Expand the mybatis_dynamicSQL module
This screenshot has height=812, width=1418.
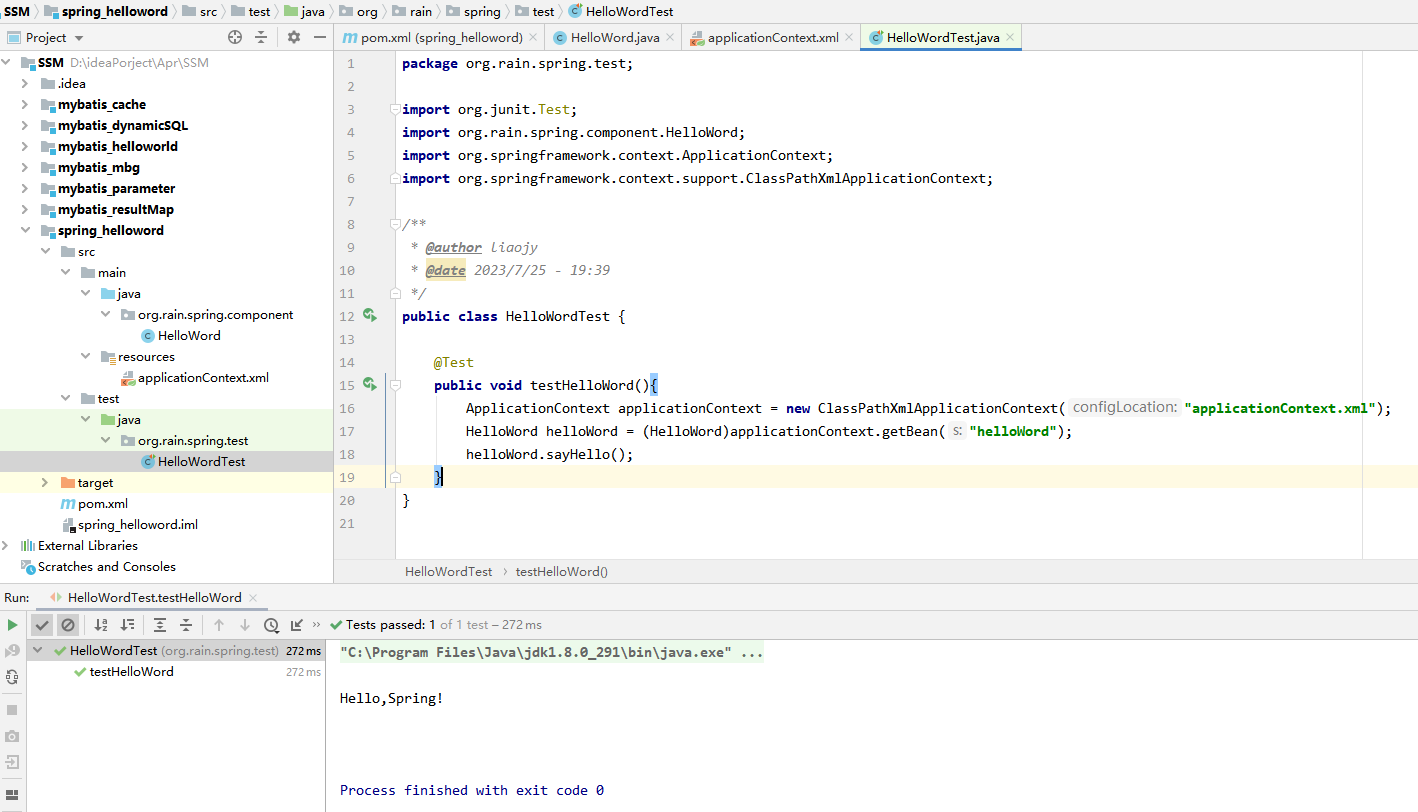click(x=26, y=125)
